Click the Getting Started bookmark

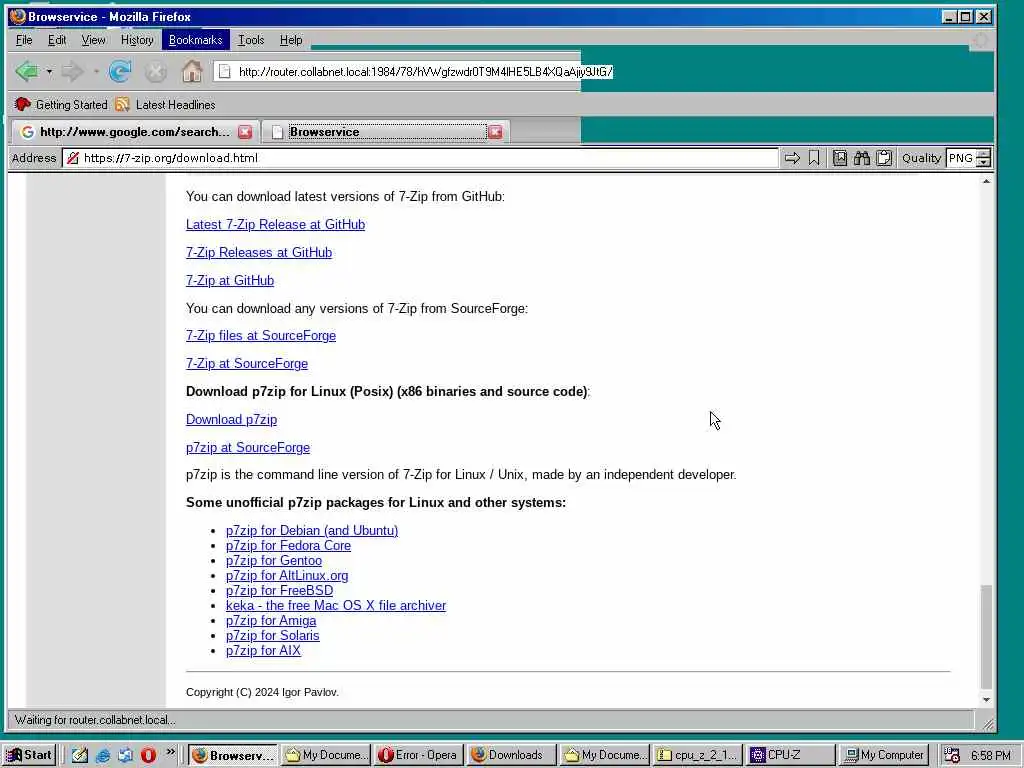61,104
